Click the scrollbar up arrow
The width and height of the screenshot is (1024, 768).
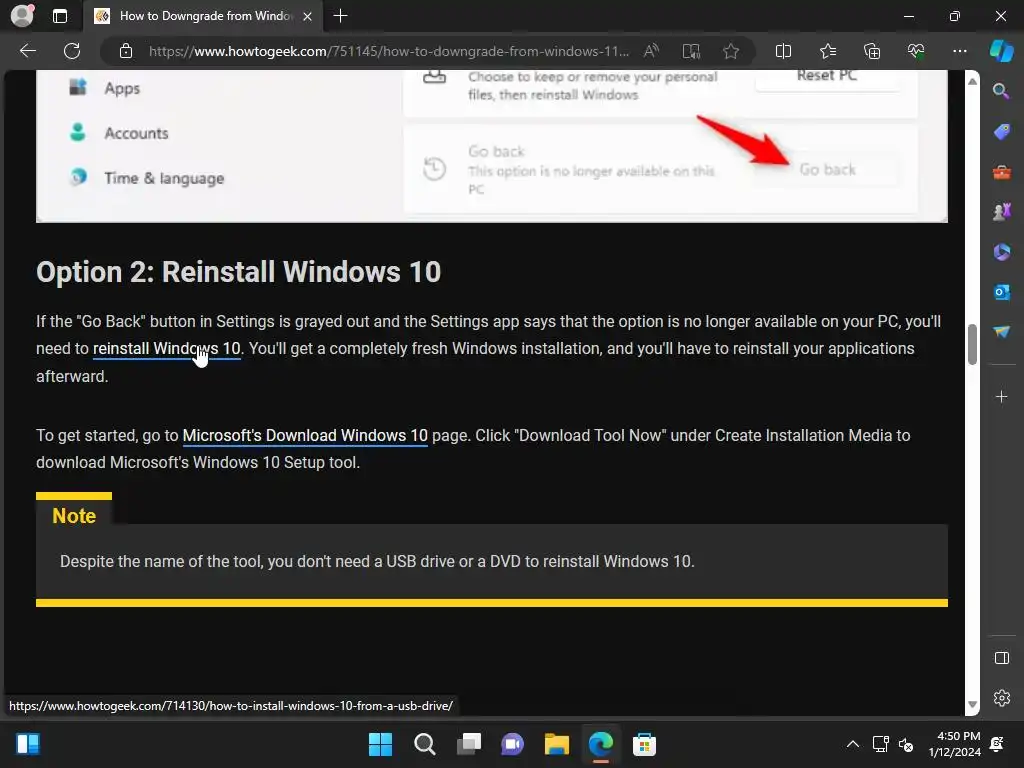[x=972, y=81]
